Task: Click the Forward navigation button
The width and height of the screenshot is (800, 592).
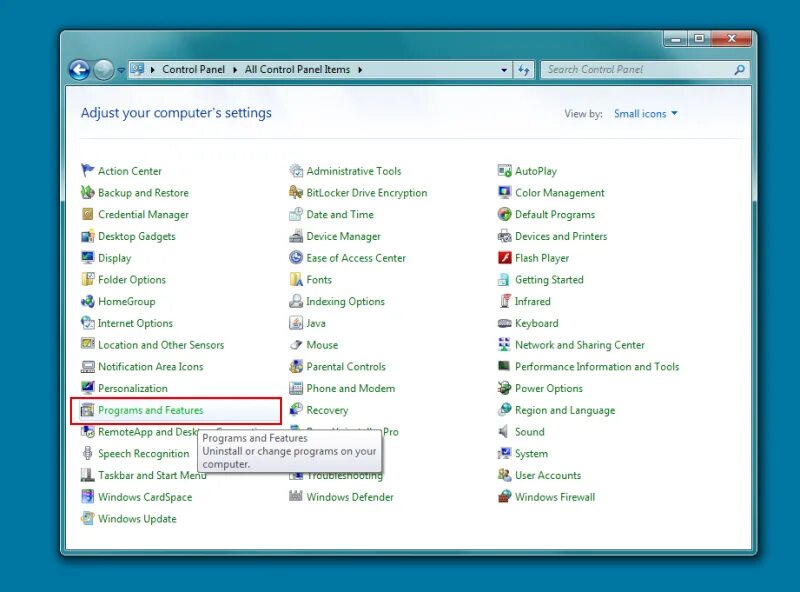Action: click(x=104, y=70)
